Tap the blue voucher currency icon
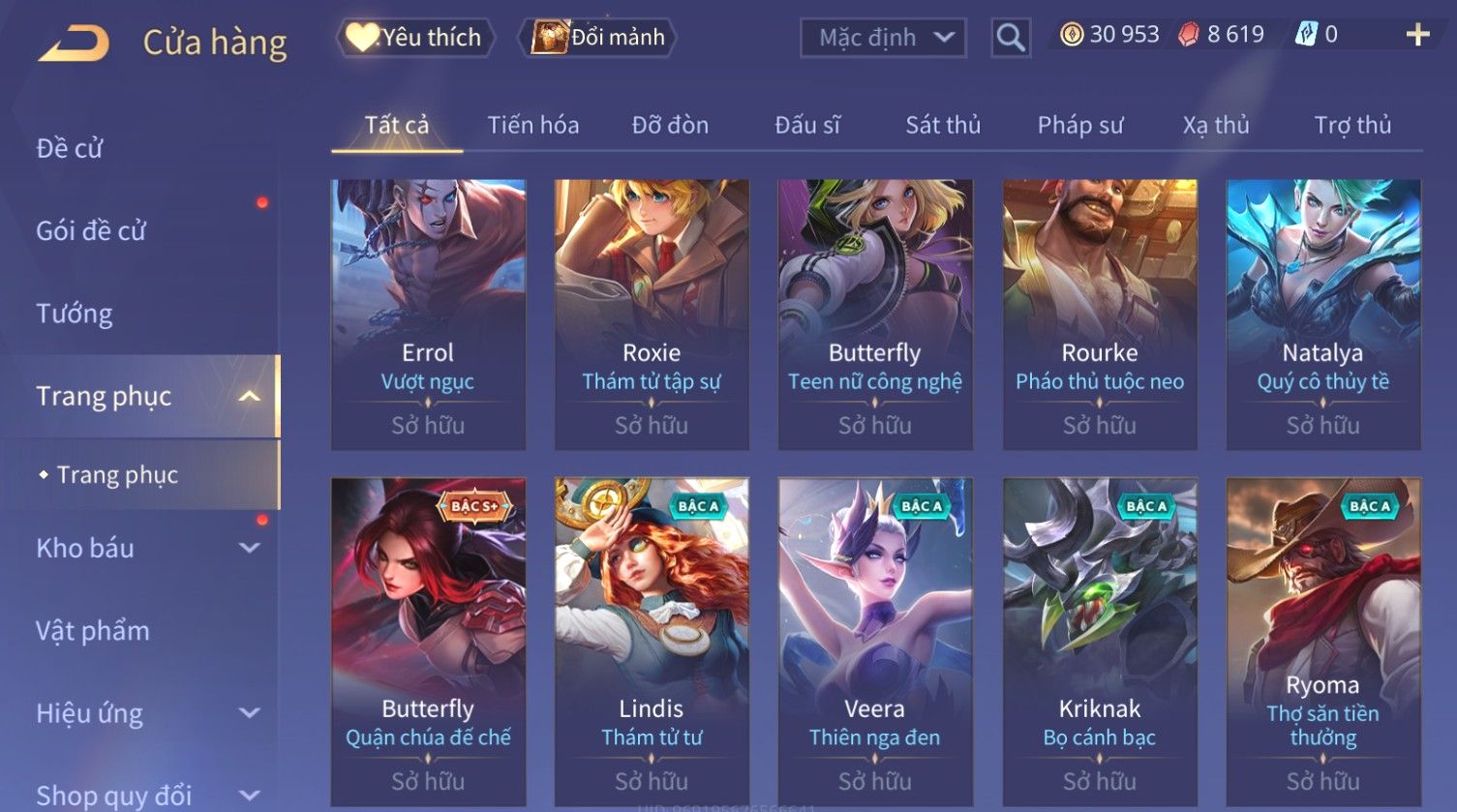1457x812 pixels. 1306,35
